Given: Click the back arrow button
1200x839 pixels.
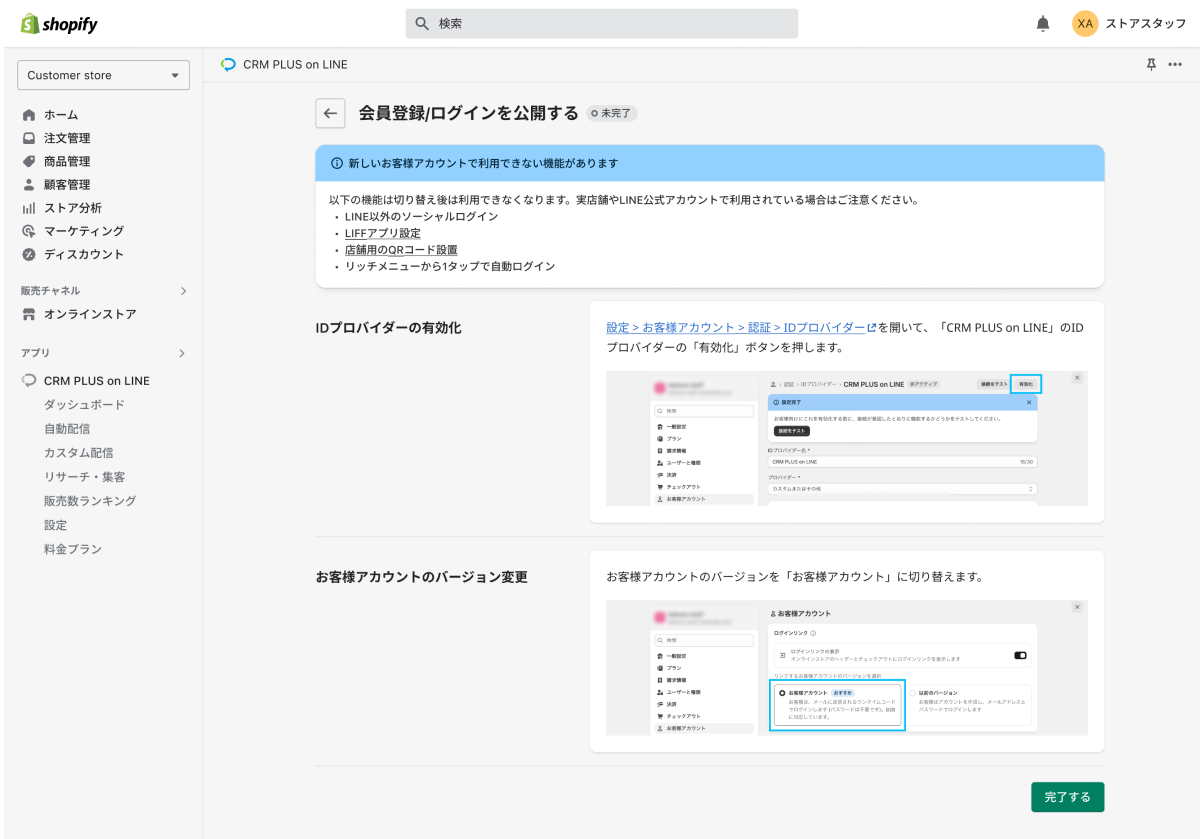Looking at the screenshot, I should (x=331, y=113).
